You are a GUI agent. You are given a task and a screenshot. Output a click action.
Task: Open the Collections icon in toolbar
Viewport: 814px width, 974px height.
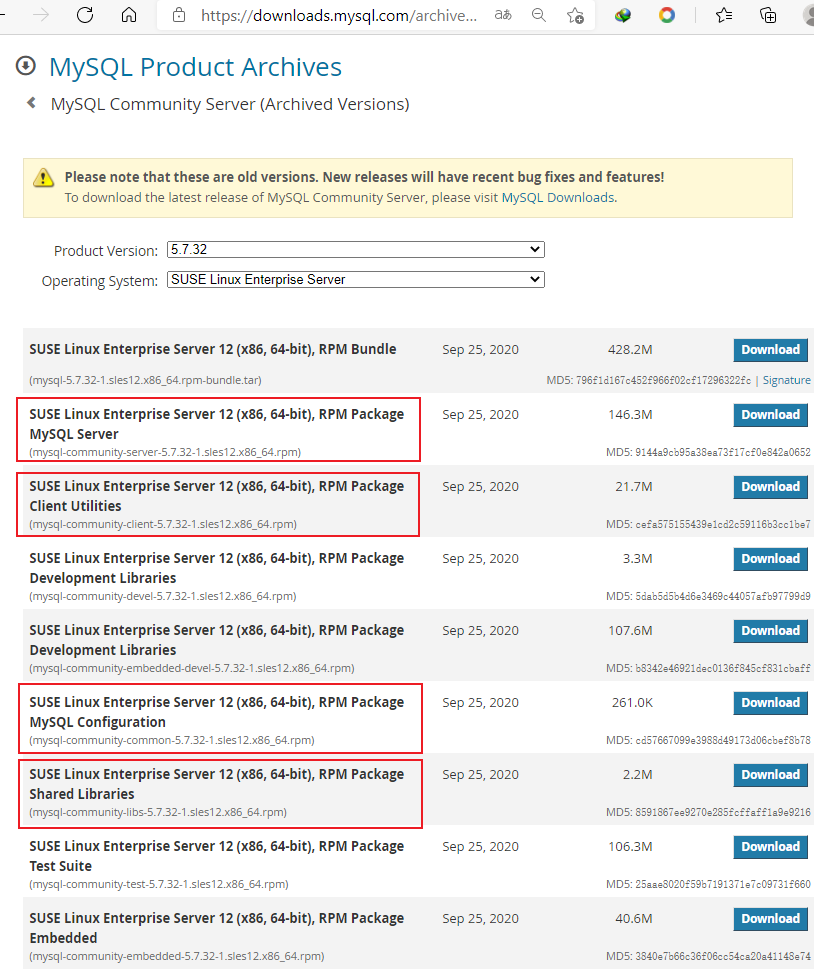point(768,15)
